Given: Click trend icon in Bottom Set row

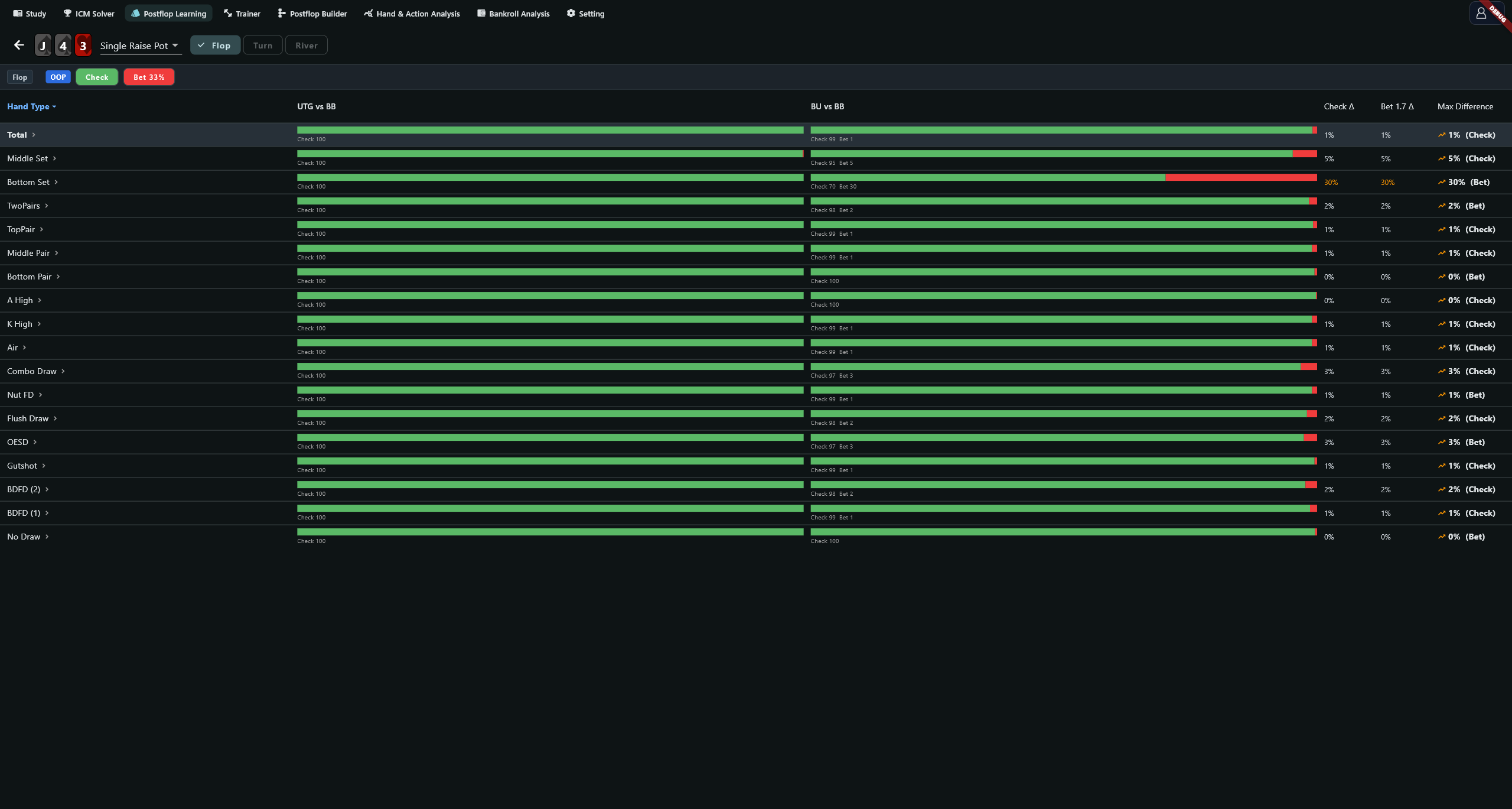Looking at the screenshot, I should pos(1442,182).
